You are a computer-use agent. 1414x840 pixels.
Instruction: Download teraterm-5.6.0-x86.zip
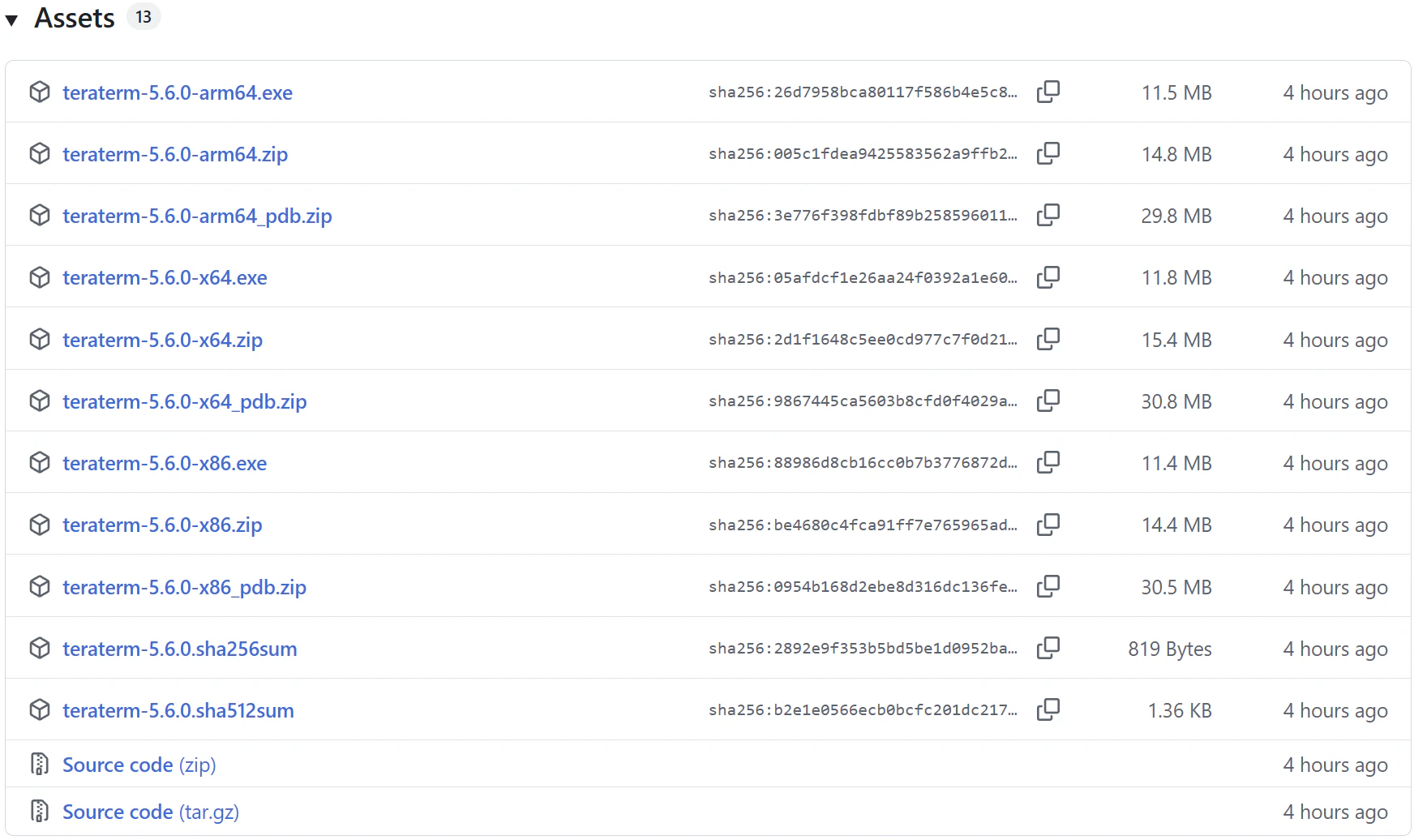pos(162,525)
